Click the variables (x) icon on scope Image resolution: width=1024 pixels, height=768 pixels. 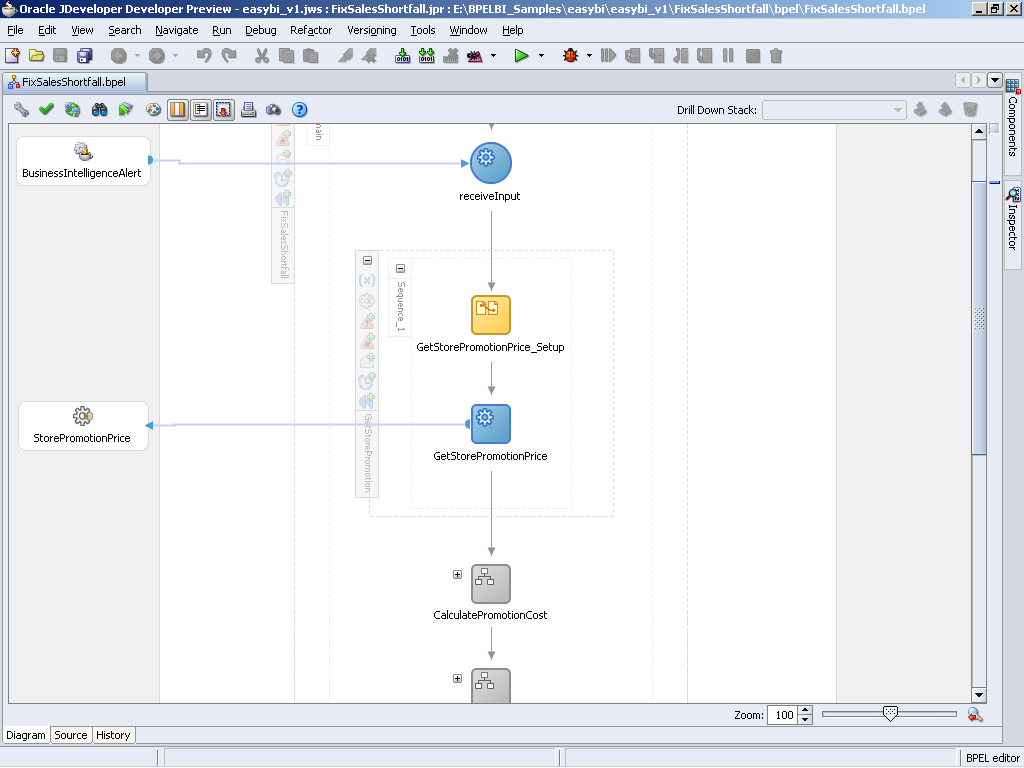[367, 280]
